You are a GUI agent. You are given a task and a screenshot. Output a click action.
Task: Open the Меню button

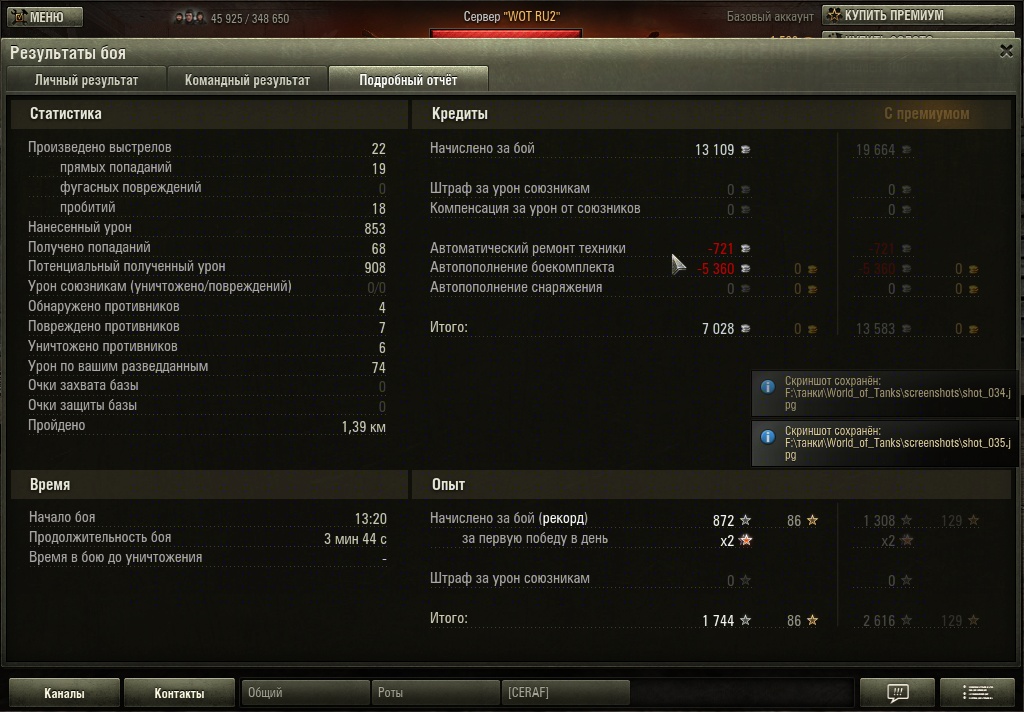tap(45, 16)
